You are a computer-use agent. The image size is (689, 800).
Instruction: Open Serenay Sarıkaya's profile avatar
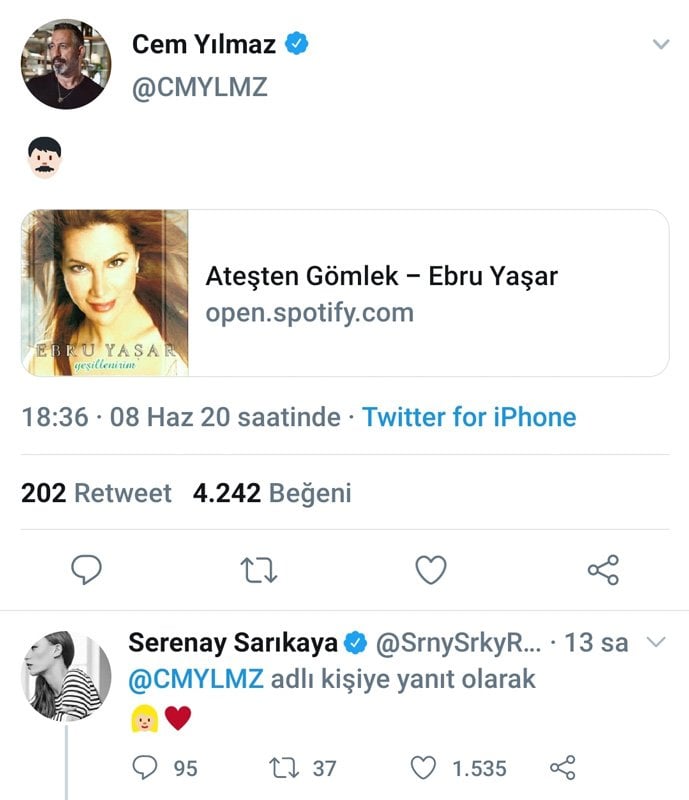pos(66,676)
